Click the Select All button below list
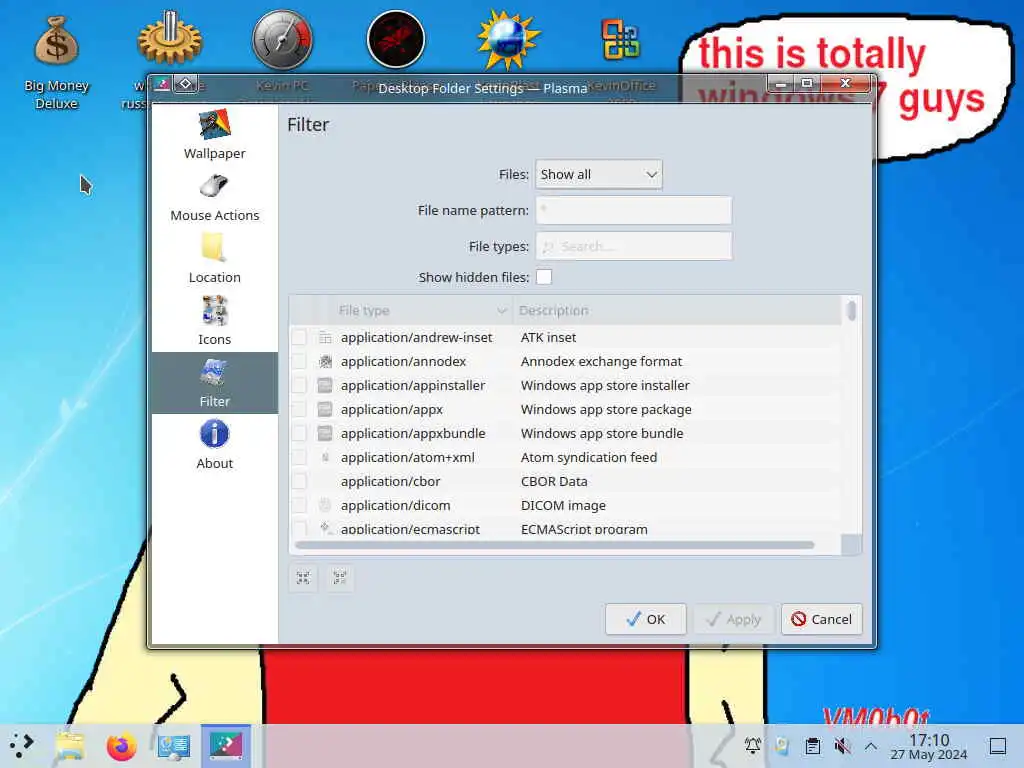This screenshot has width=1024, height=768. click(x=303, y=578)
